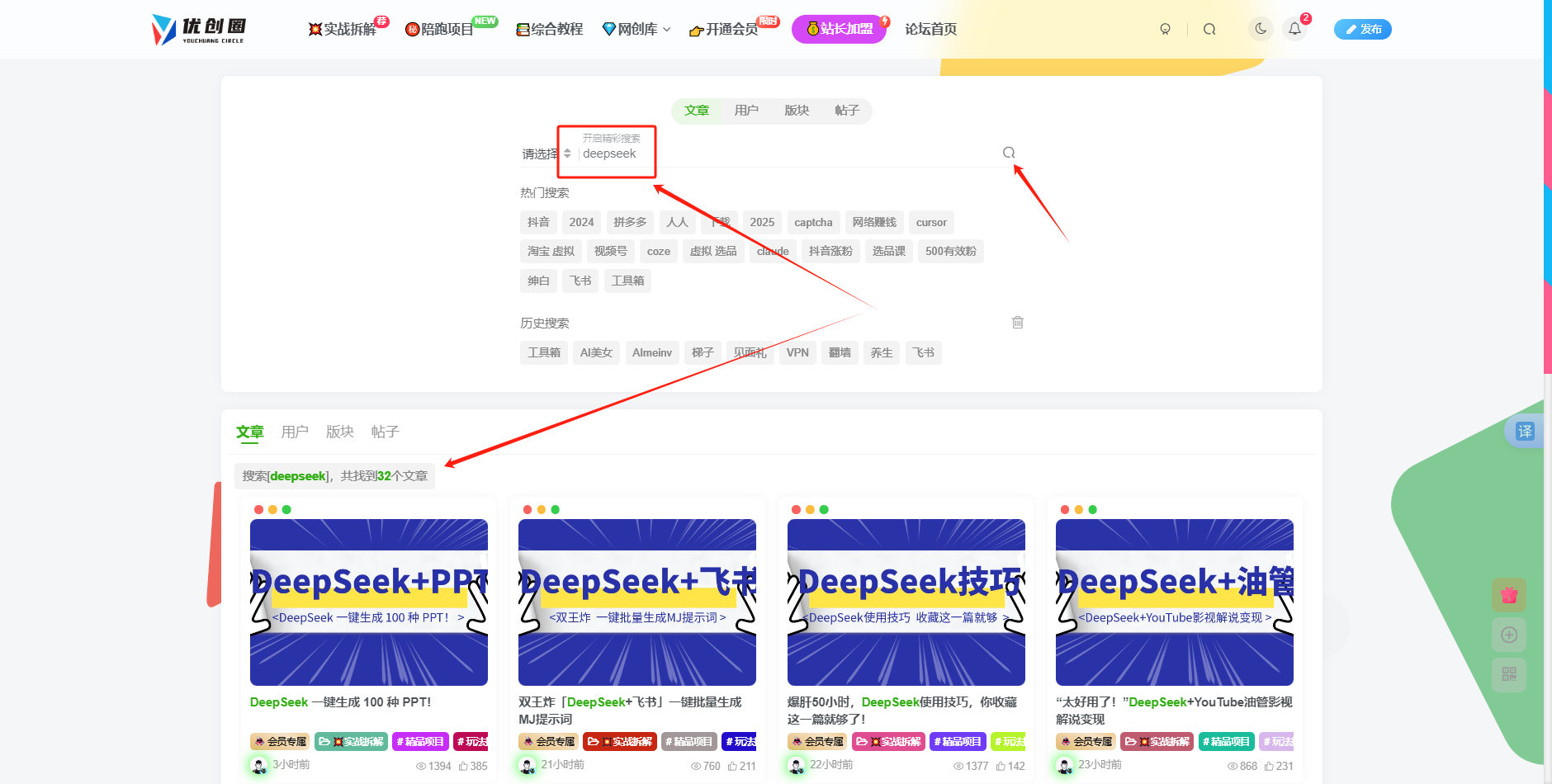Click 精品项目 tag on second card
This screenshot has width=1552, height=784.
pos(688,742)
